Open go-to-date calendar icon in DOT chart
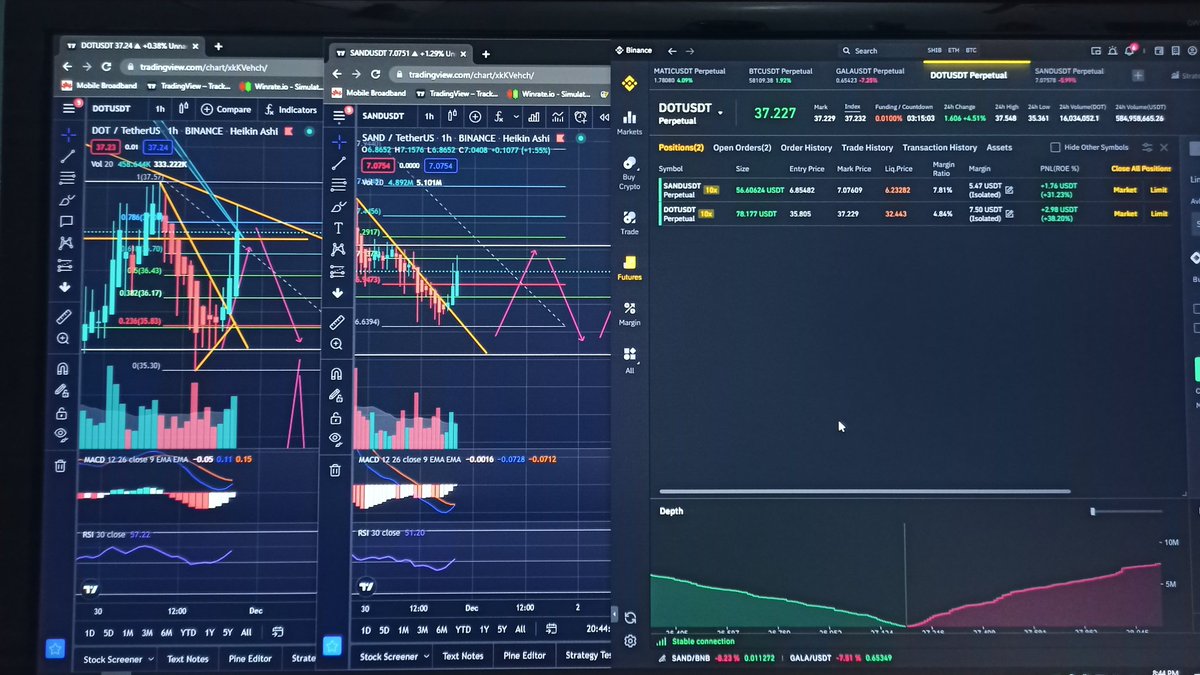Image resolution: width=1200 pixels, height=675 pixels. [x=278, y=632]
